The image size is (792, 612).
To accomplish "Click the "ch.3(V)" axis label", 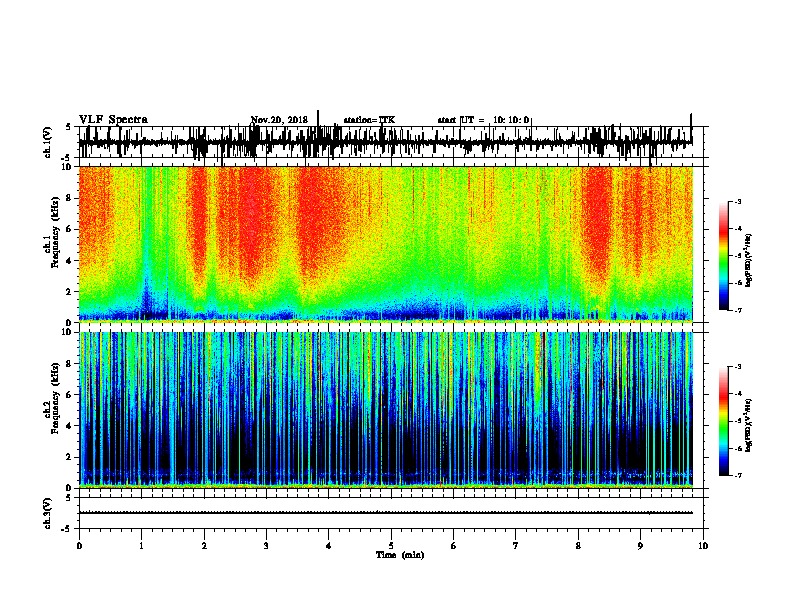I will [48, 513].
